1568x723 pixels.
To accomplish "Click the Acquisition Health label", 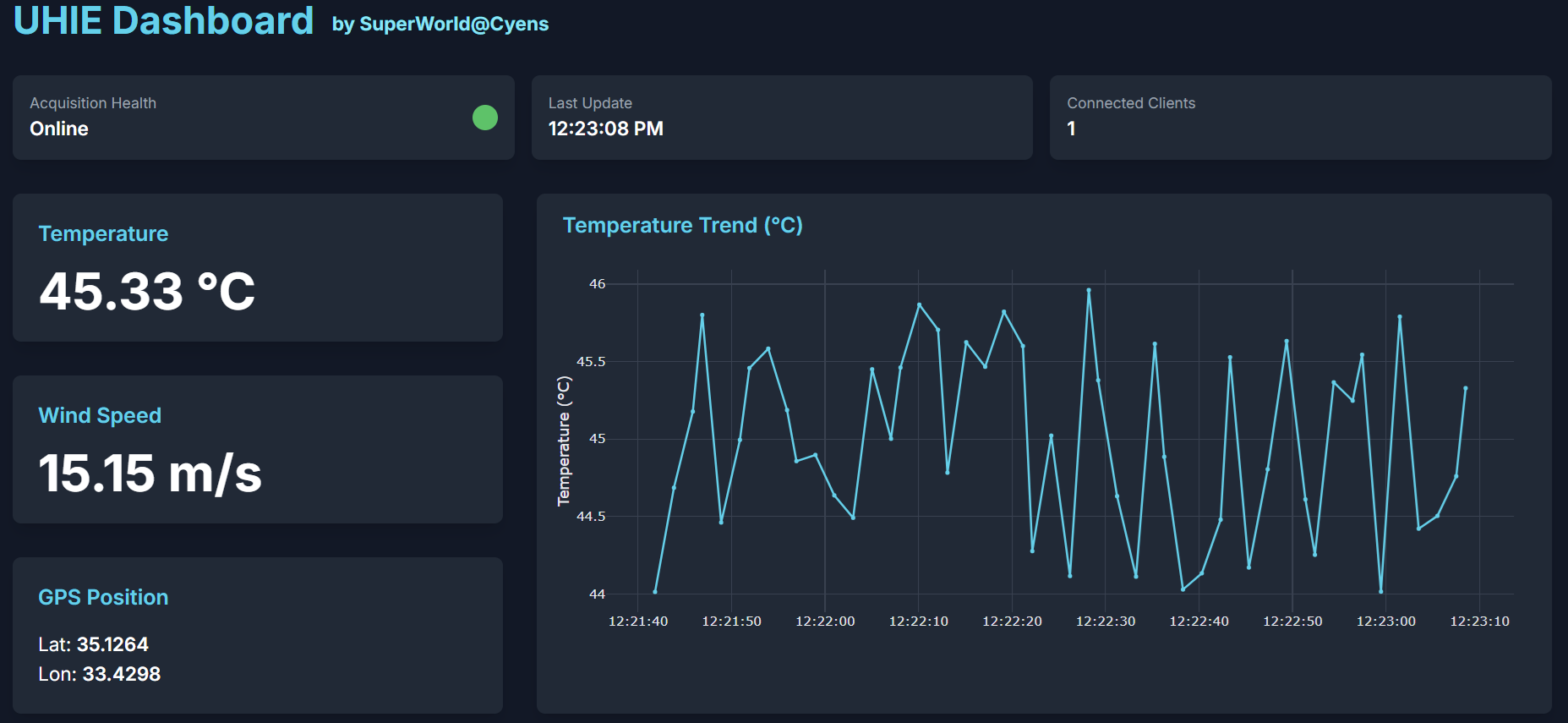I will pos(93,103).
